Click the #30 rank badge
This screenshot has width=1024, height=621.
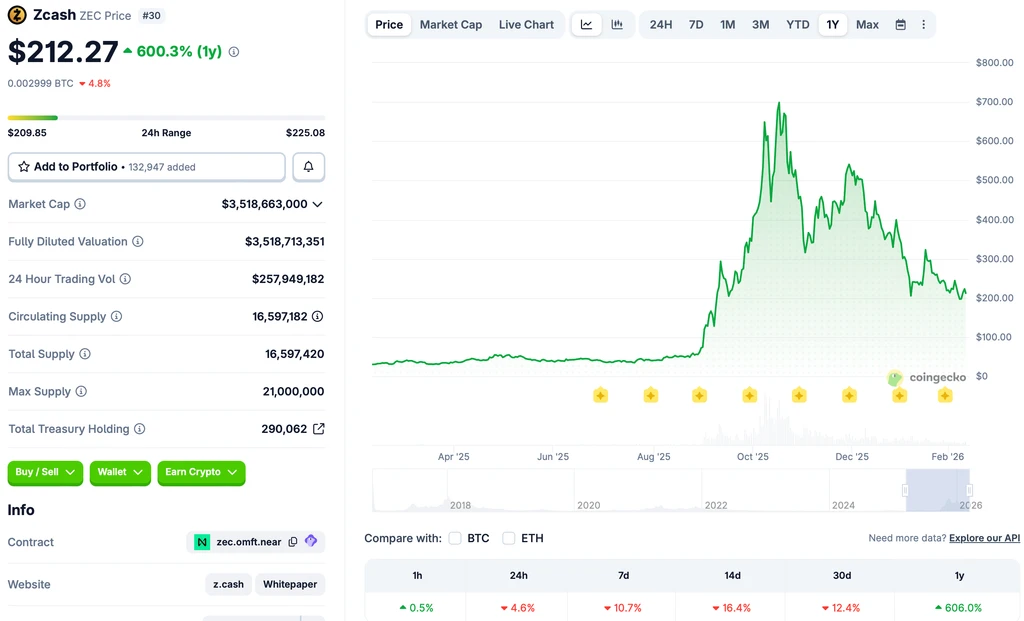151,15
